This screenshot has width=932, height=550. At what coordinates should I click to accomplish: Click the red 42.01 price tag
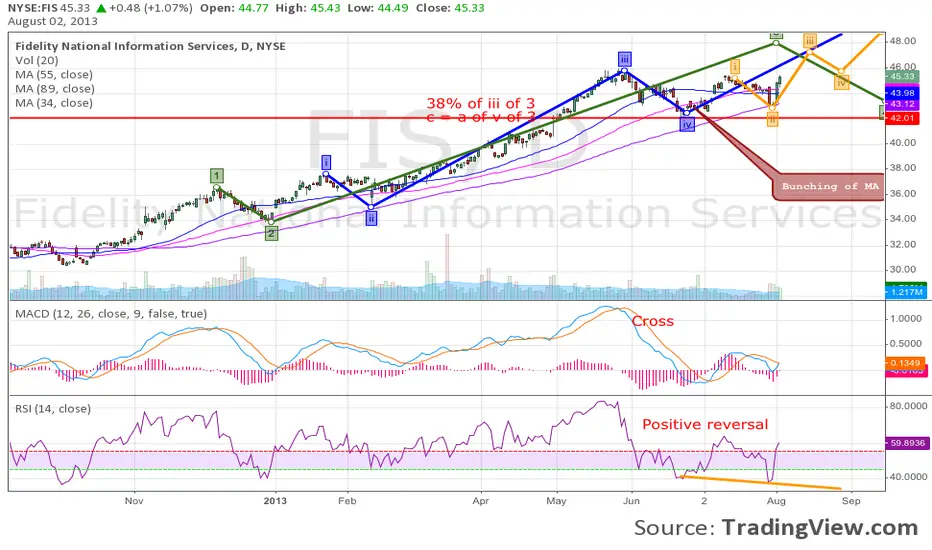tap(902, 118)
